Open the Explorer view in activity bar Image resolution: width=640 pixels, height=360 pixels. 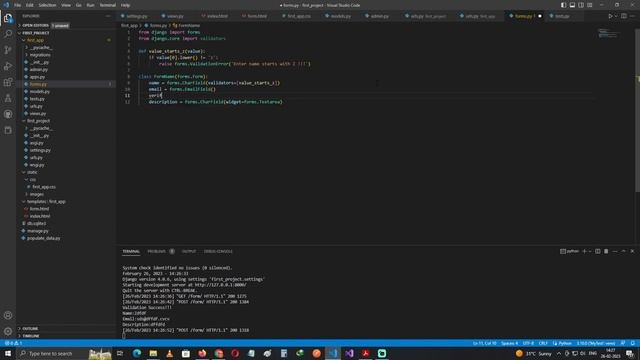[8, 18]
